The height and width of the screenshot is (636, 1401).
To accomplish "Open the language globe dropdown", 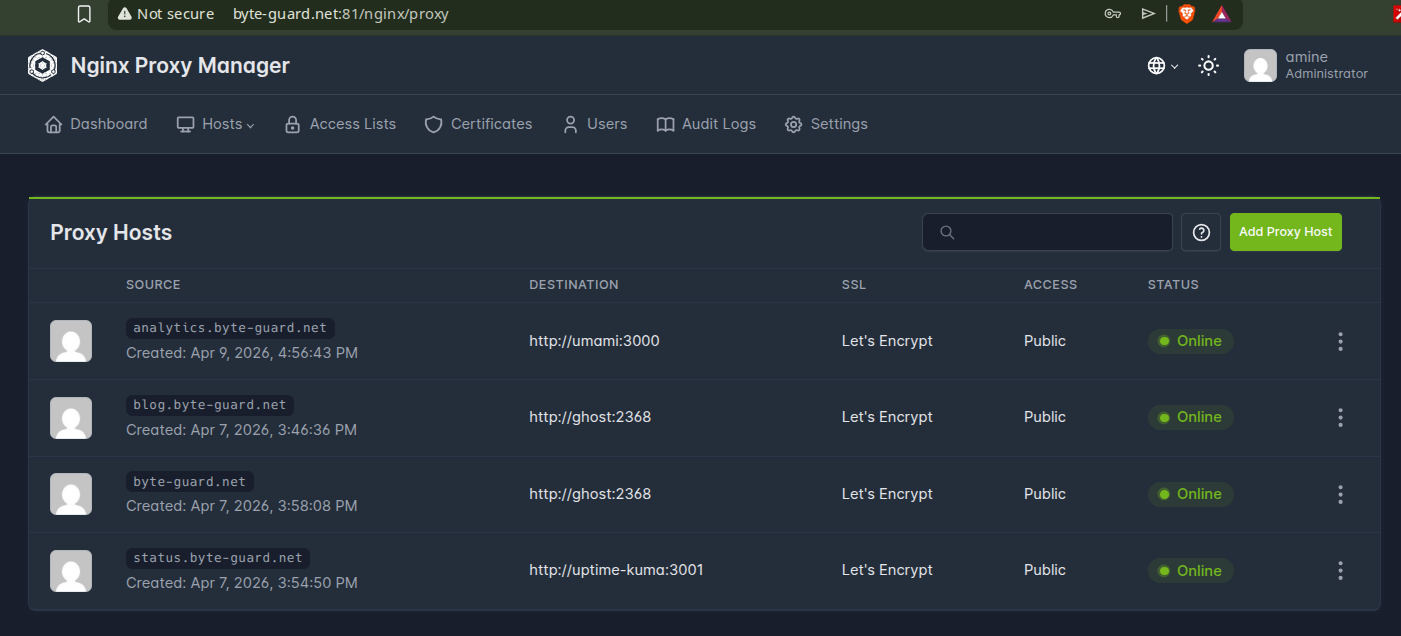I will point(1161,65).
